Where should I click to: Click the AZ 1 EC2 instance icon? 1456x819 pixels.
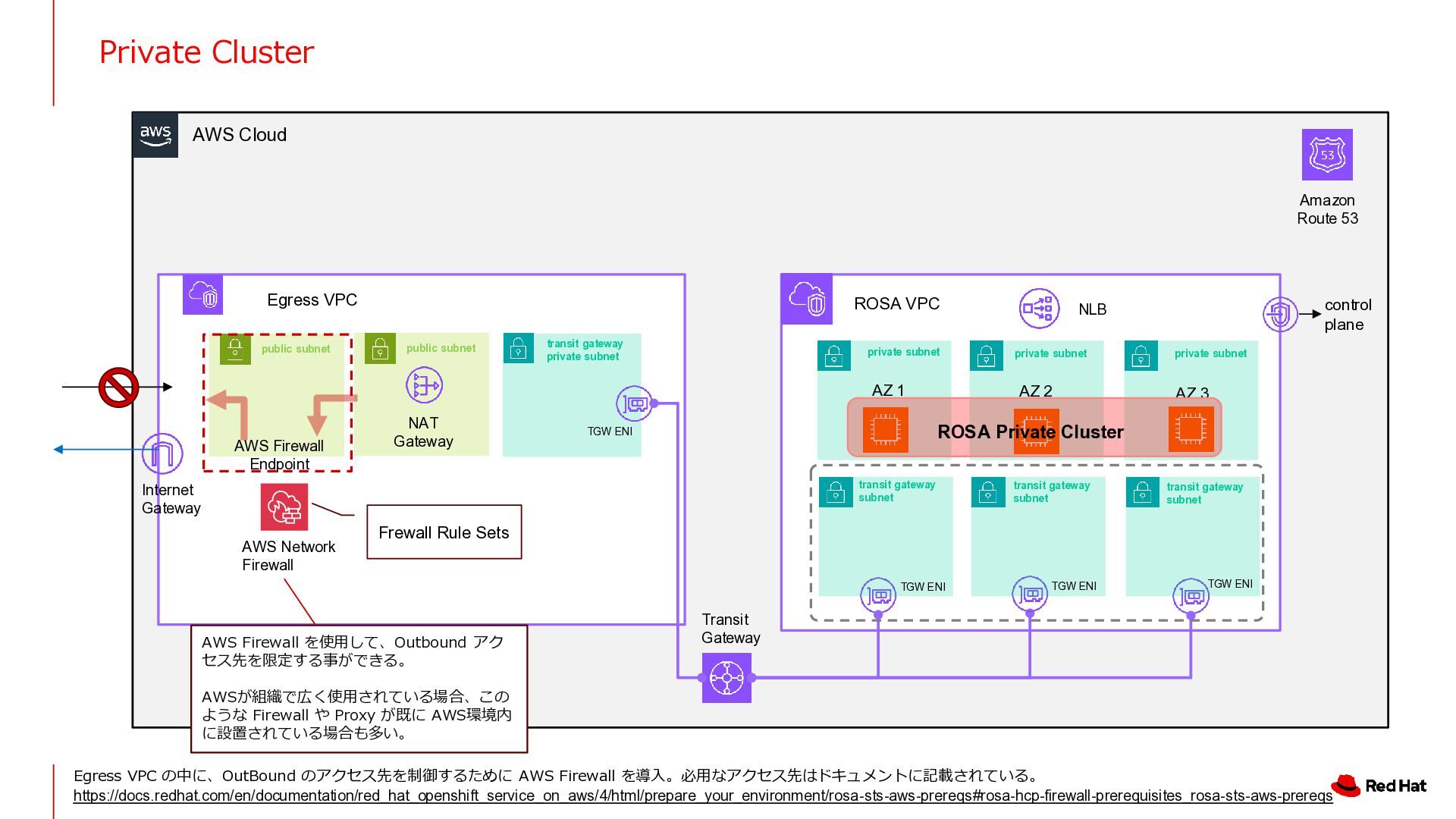coord(885,430)
